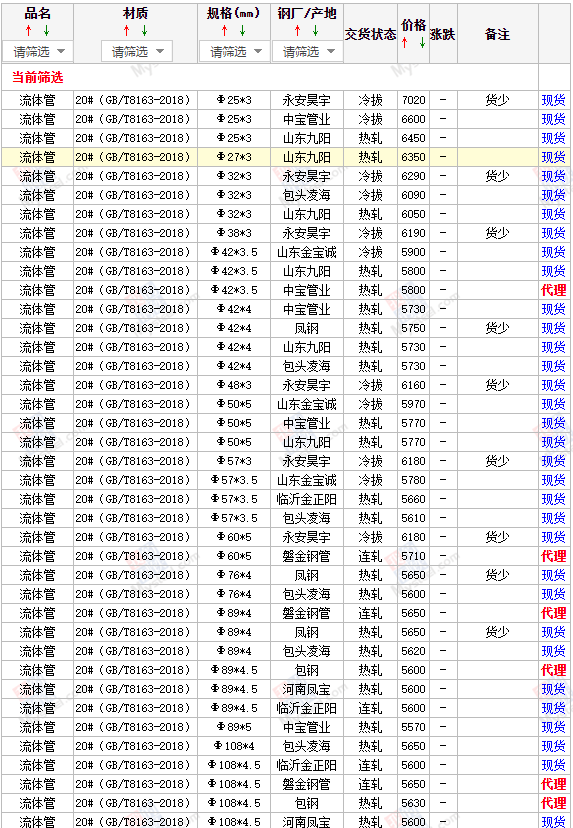Sort 规格(mm) ascending with red arrow
The height and width of the screenshot is (828, 573).
[225, 31]
